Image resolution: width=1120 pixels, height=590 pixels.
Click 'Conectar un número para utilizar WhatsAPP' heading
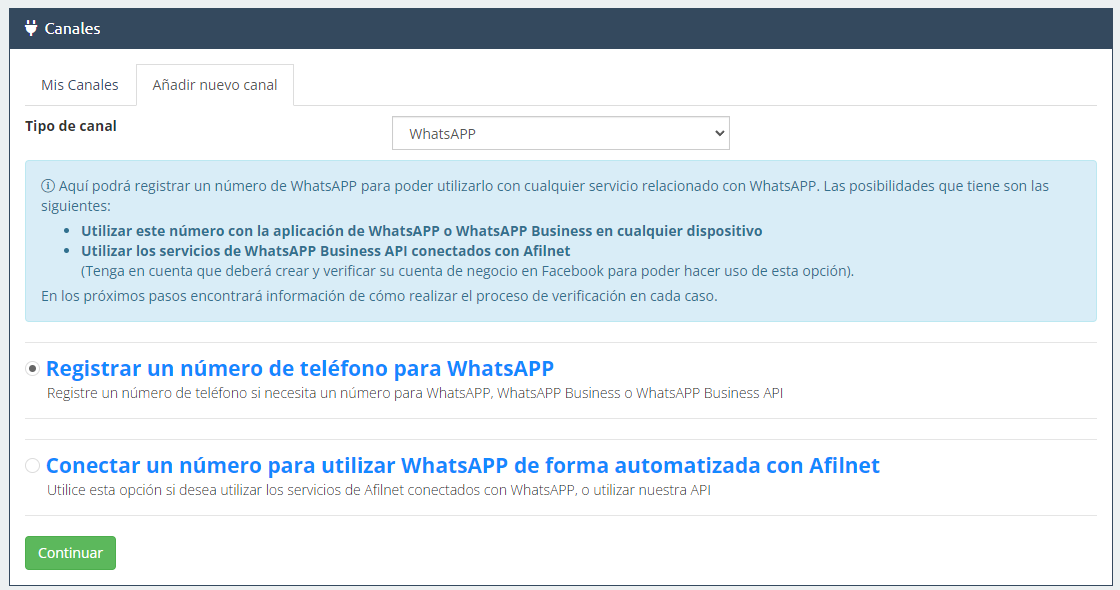[463, 466]
